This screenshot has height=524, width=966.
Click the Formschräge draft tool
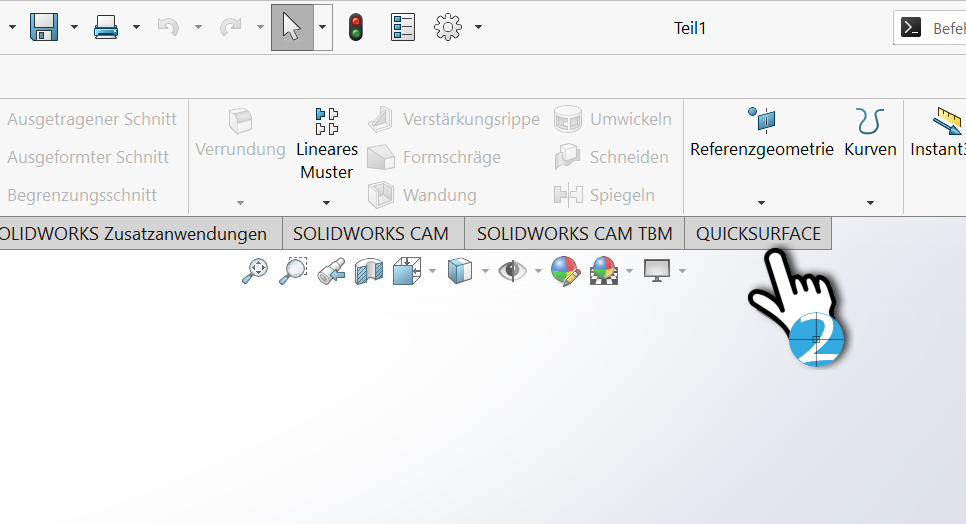(434, 157)
